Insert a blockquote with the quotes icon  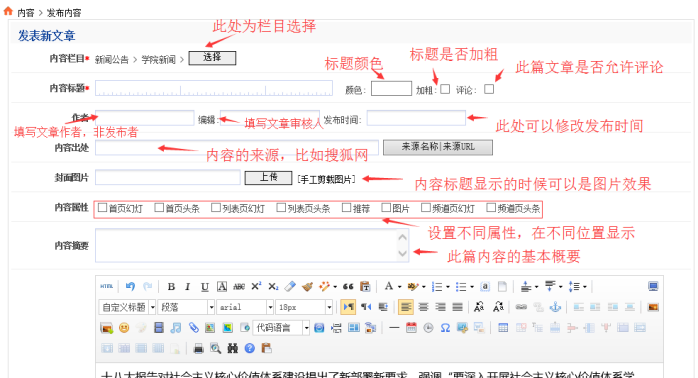[348, 287]
